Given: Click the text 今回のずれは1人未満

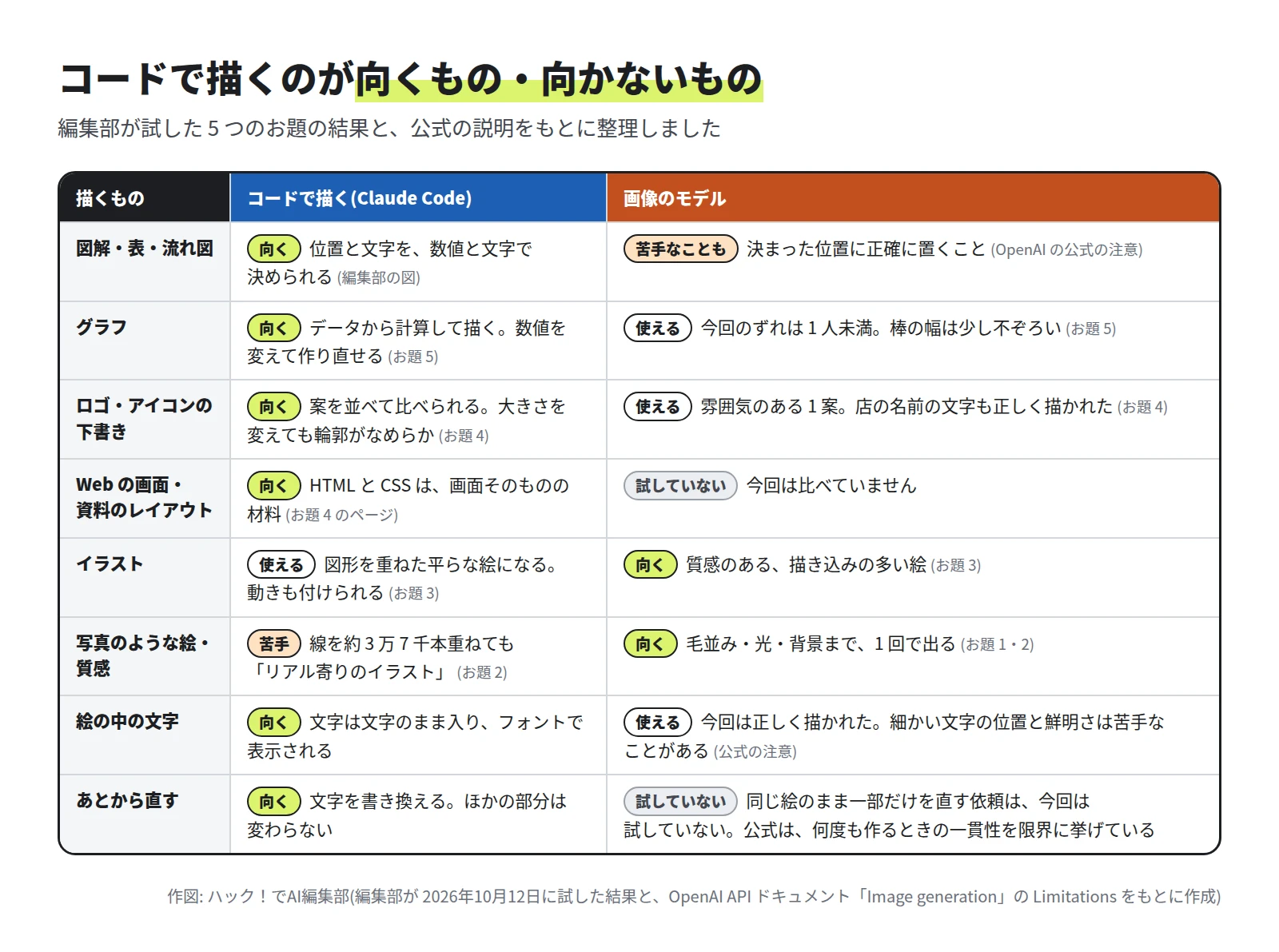Looking at the screenshot, I should 788,328.
